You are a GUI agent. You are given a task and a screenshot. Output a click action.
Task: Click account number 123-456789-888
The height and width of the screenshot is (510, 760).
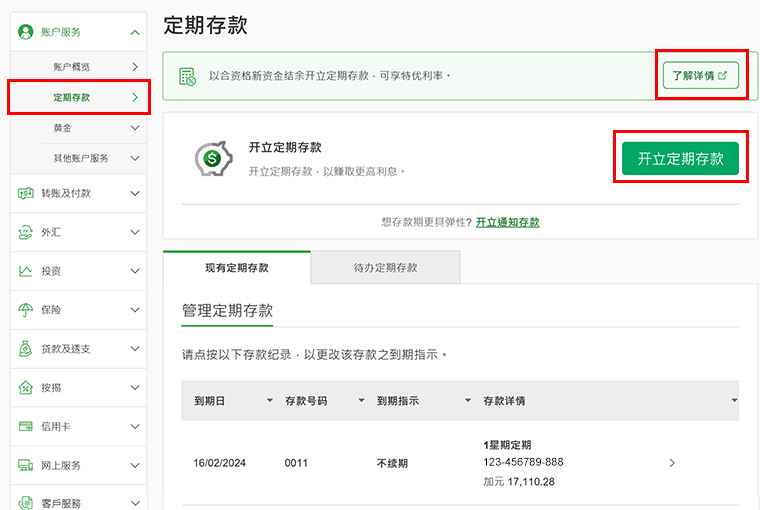point(523,462)
